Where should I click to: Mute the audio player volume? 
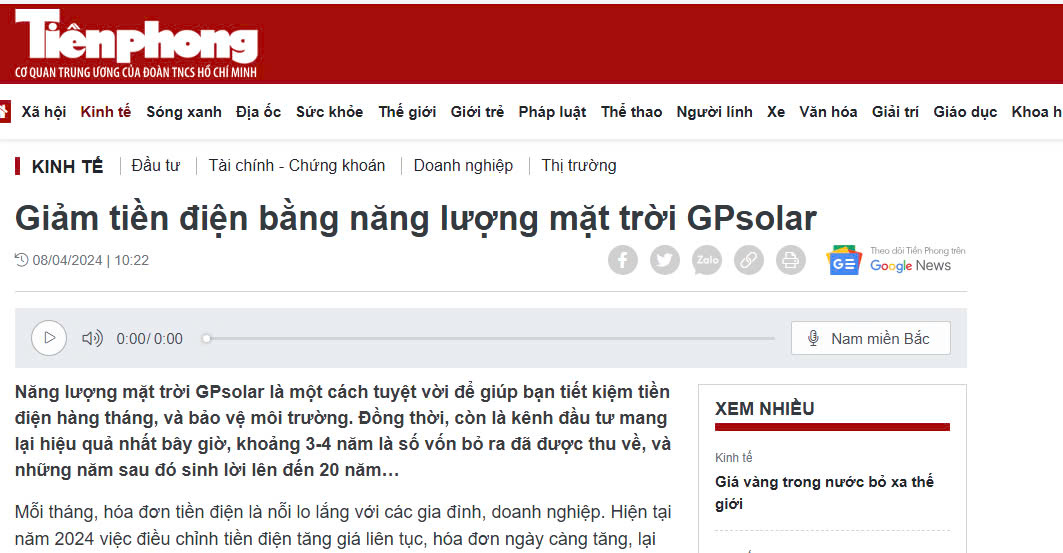point(92,338)
